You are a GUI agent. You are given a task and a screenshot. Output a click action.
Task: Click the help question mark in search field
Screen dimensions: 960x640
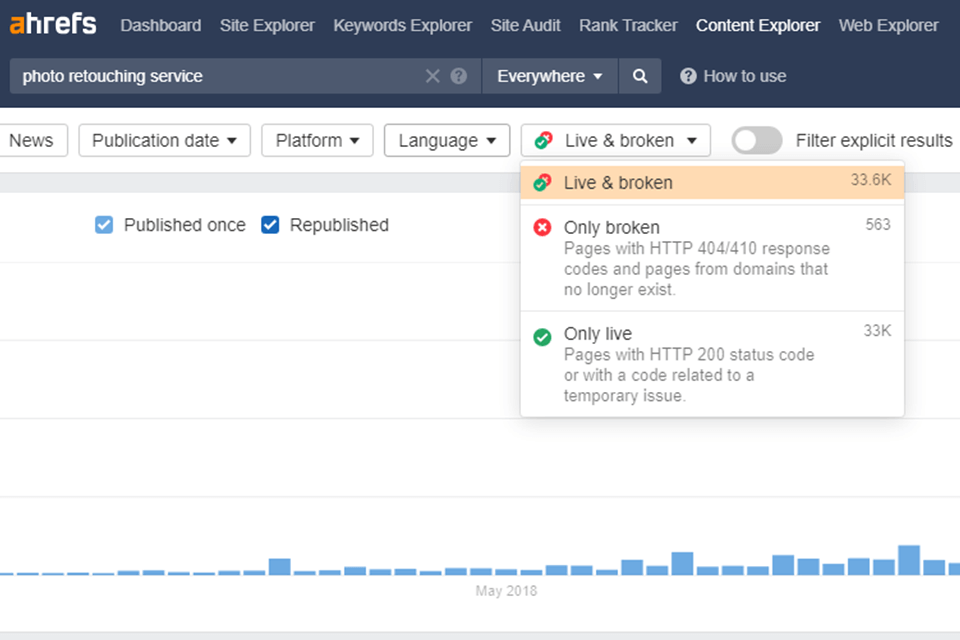click(x=459, y=76)
